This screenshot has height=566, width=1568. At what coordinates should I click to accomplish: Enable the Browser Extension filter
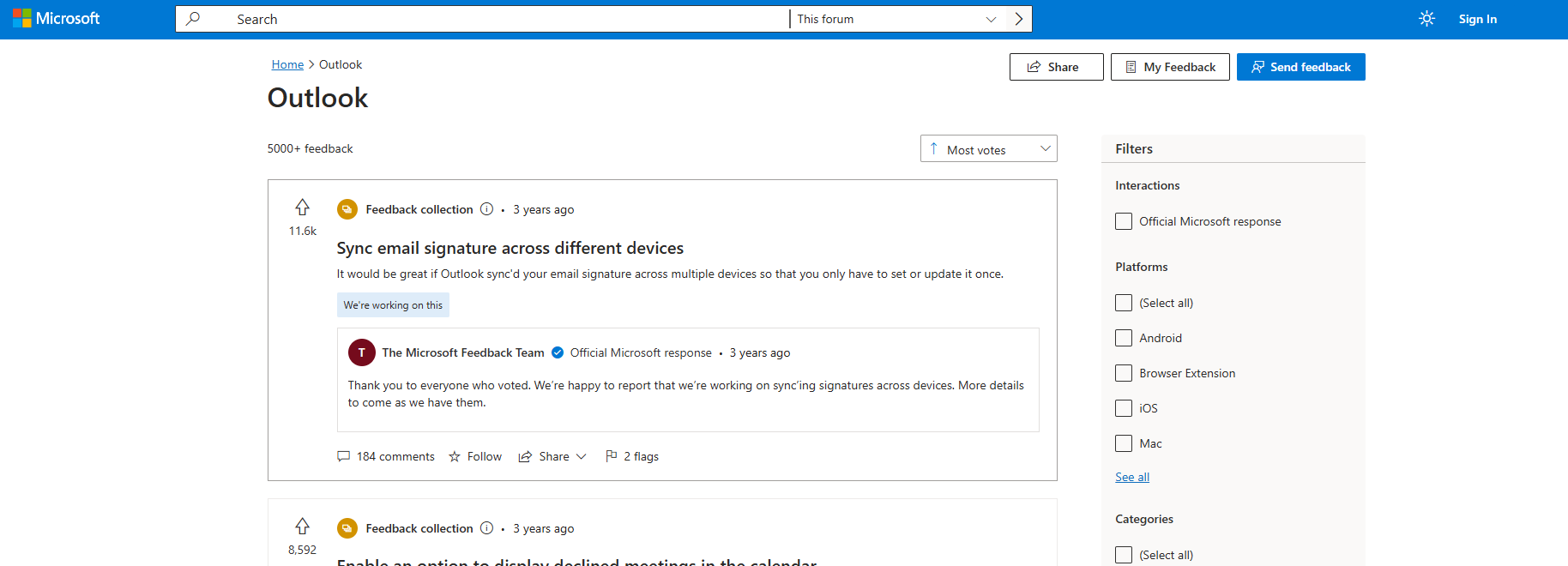(x=1124, y=373)
